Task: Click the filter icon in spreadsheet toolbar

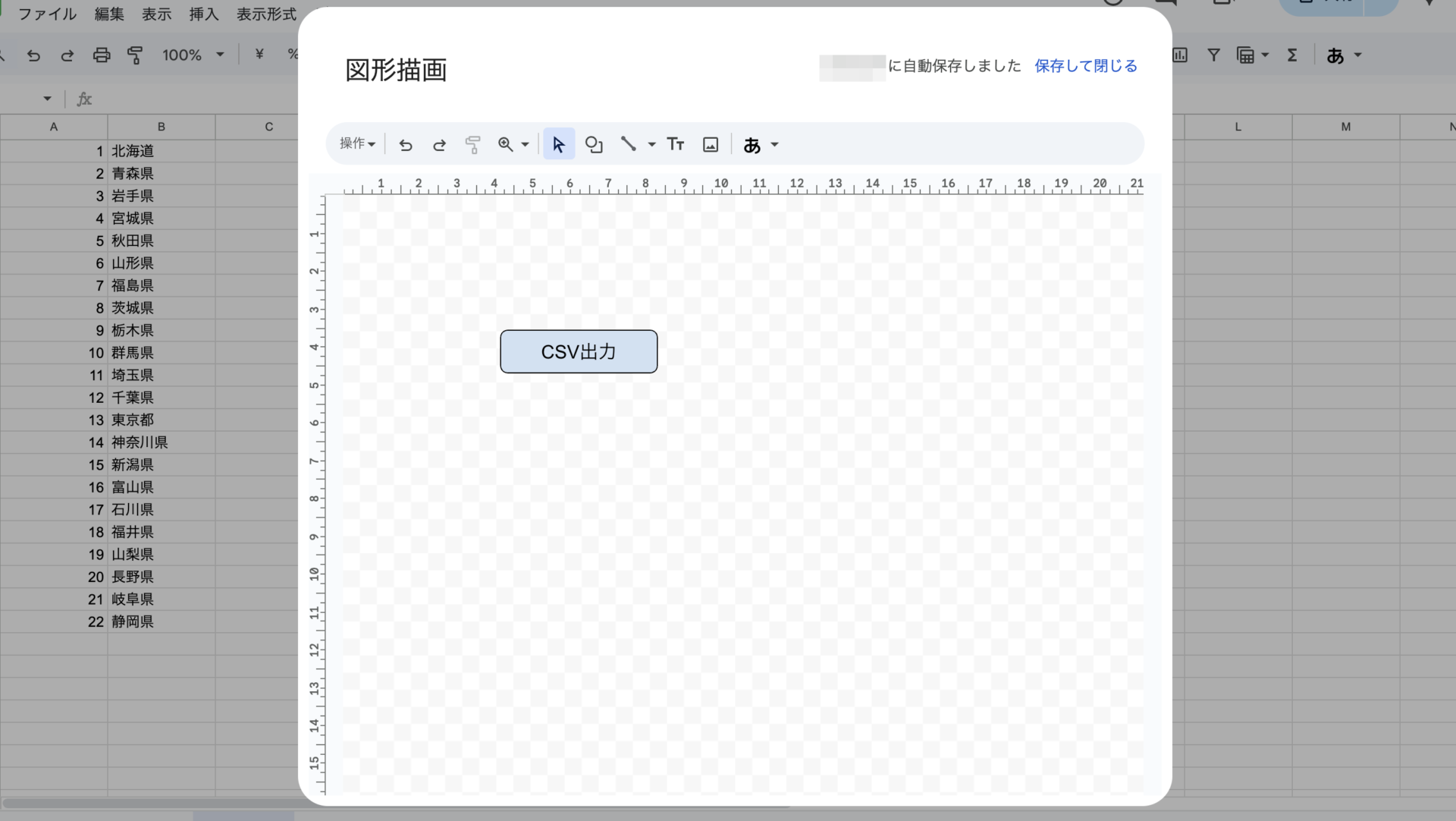Action: (x=1213, y=55)
